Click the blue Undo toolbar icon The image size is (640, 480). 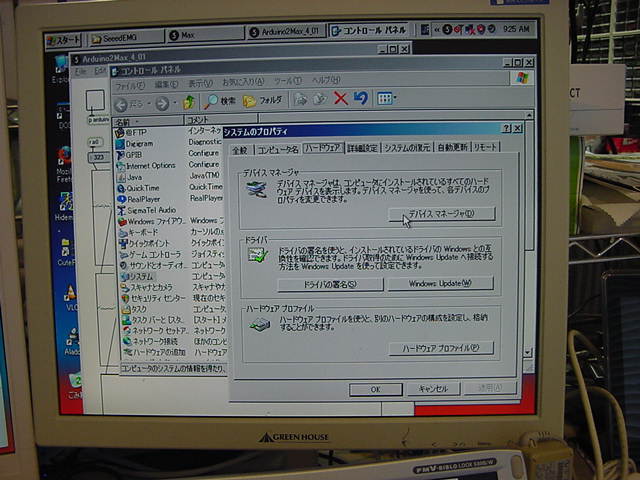click(361, 98)
